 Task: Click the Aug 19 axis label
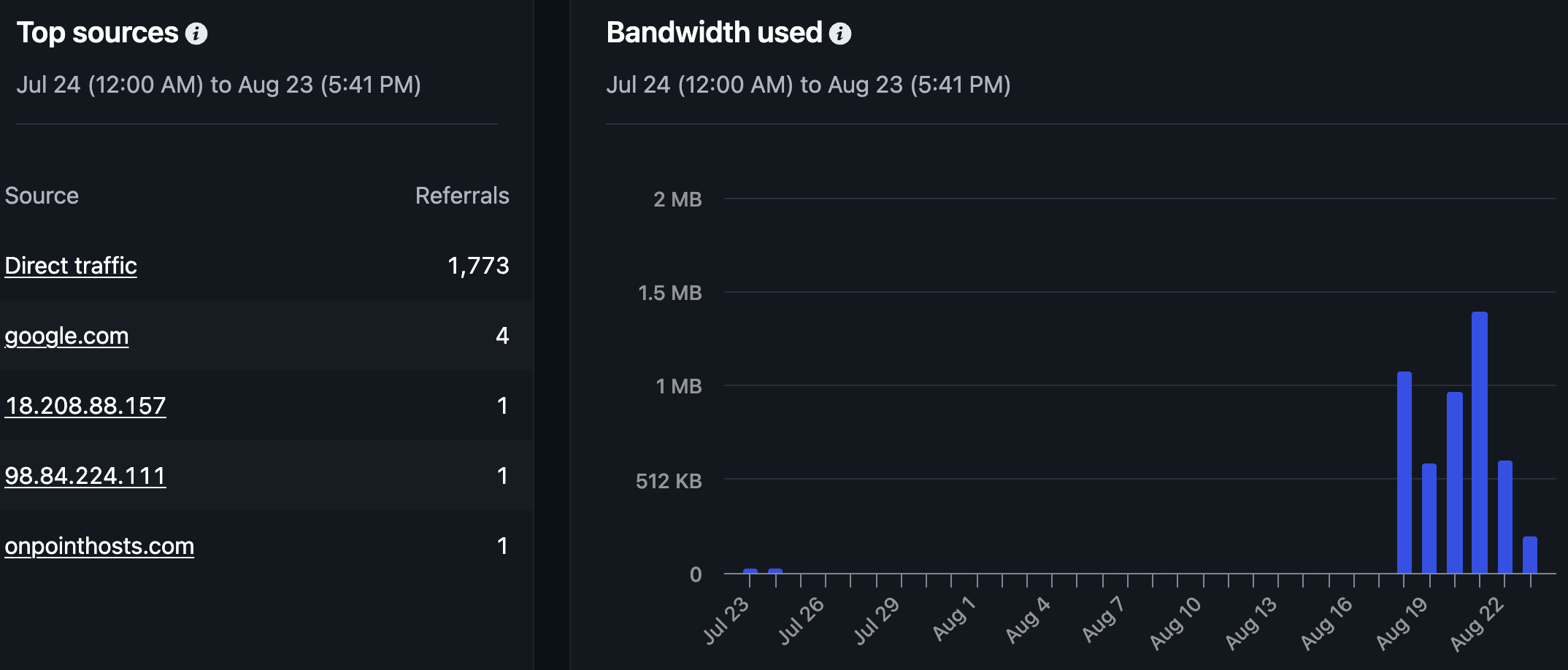coord(1402,624)
